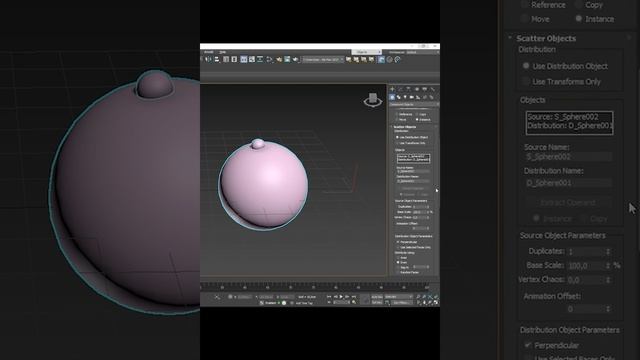Click the Animation Offset spinner arrows in the enlarged panel
The height and width of the screenshot is (360, 640).
[608, 309]
